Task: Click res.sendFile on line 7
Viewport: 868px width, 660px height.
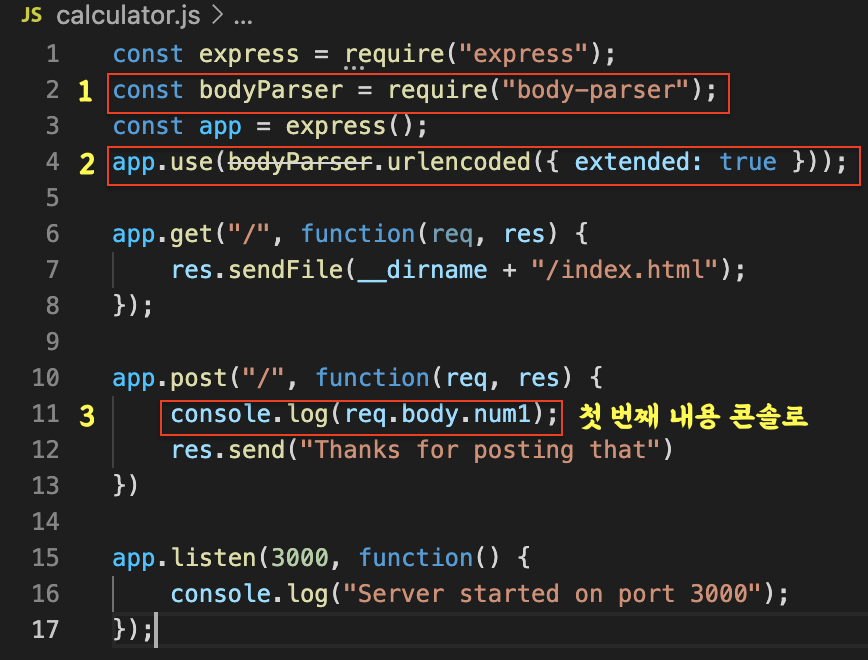Action: pyautogui.click(x=256, y=270)
